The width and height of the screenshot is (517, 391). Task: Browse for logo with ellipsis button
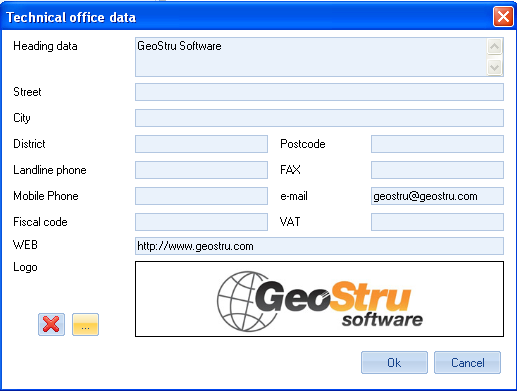coord(85,324)
